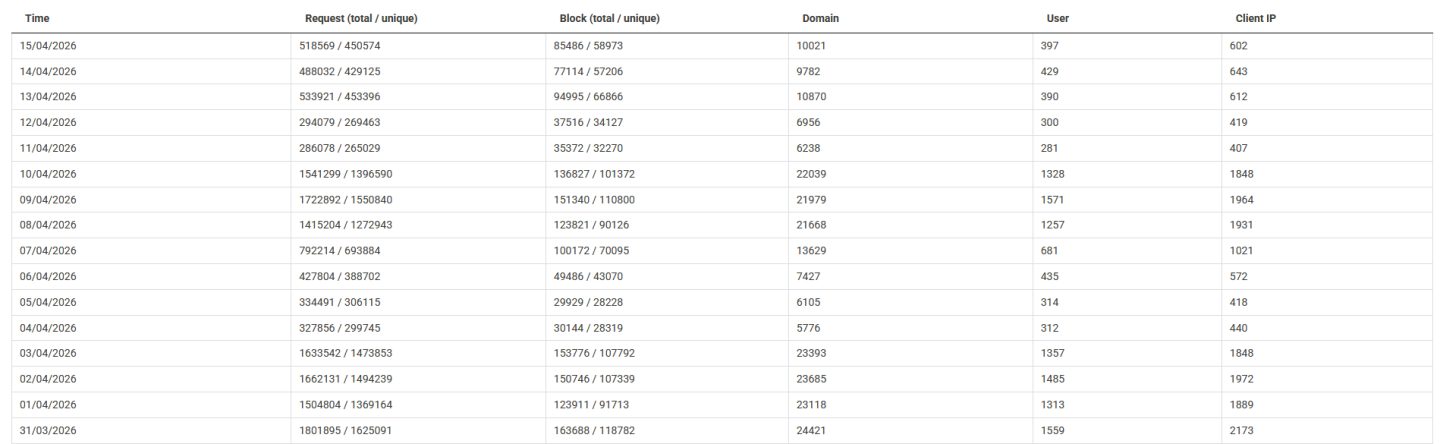Click the User column header

(1058, 19)
